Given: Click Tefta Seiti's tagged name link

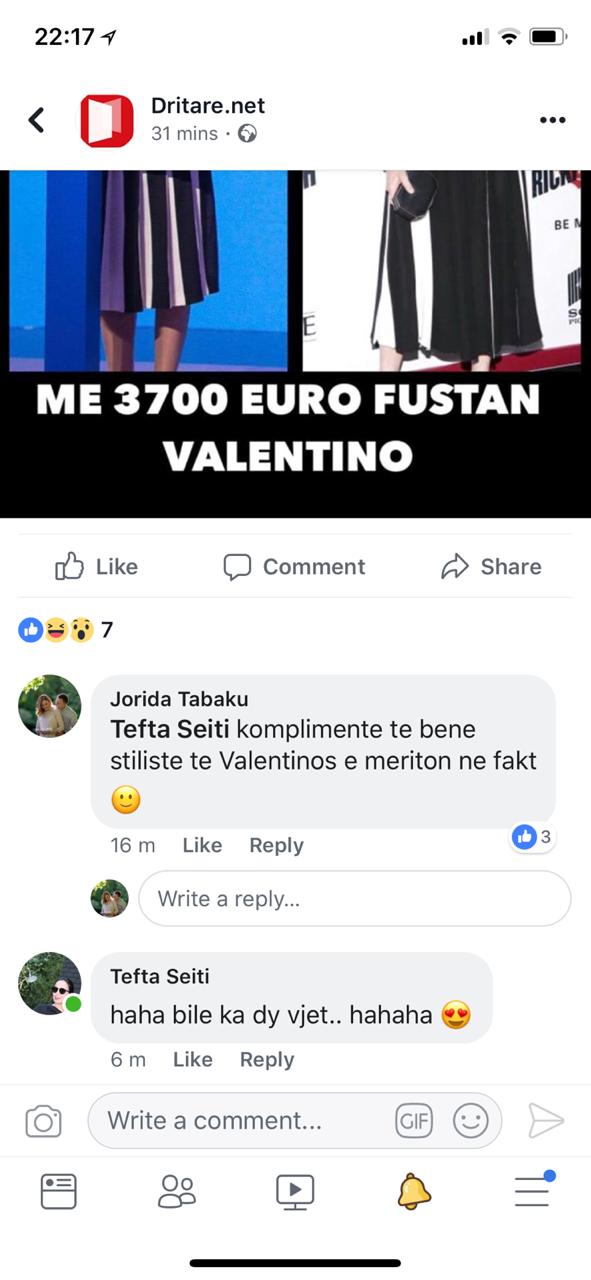Looking at the screenshot, I should pyautogui.click(x=170, y=729).
